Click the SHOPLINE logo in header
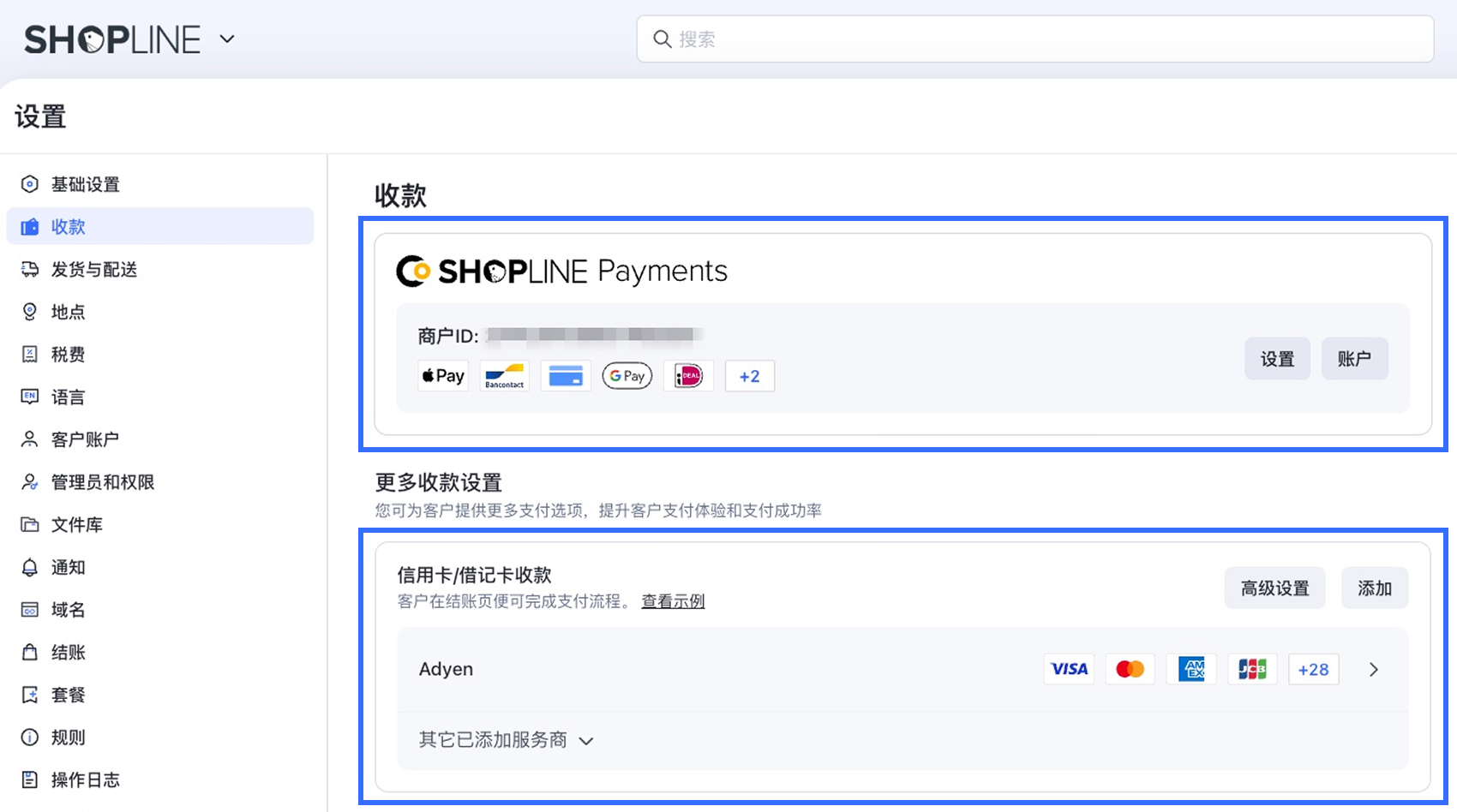 [x=112, y=39]
